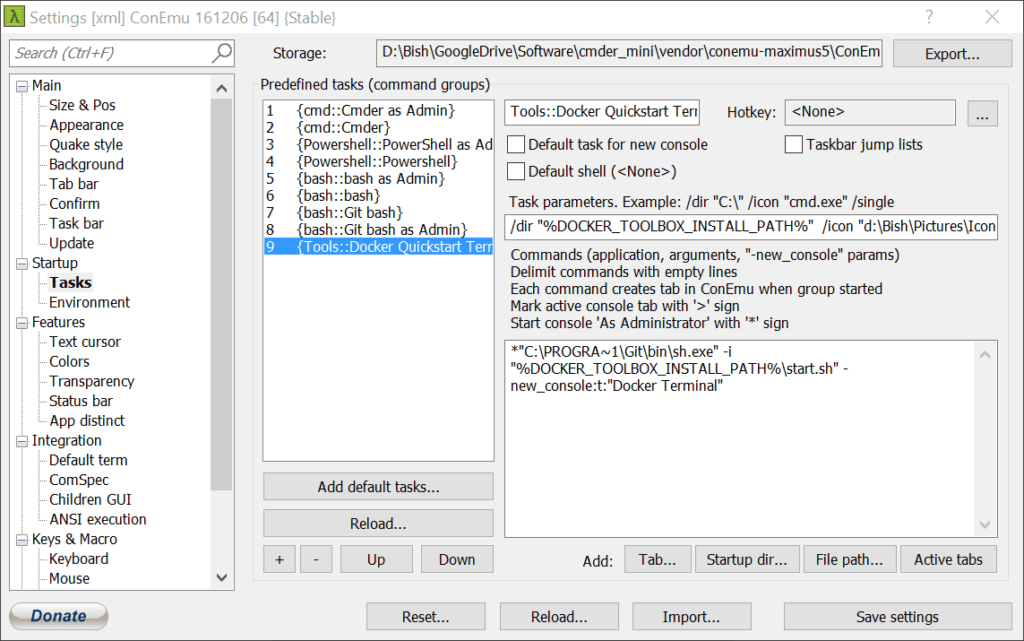
Task: Check the Default shell option
Action: (516, 171)
